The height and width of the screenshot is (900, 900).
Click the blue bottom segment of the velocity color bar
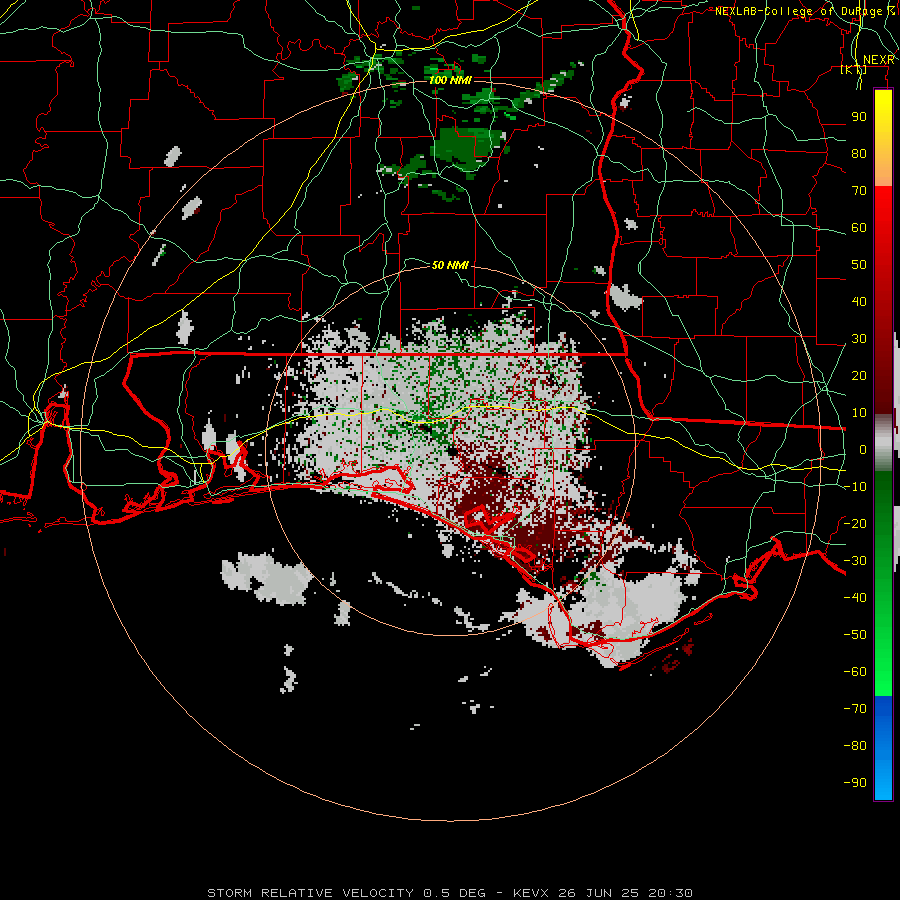883,748
